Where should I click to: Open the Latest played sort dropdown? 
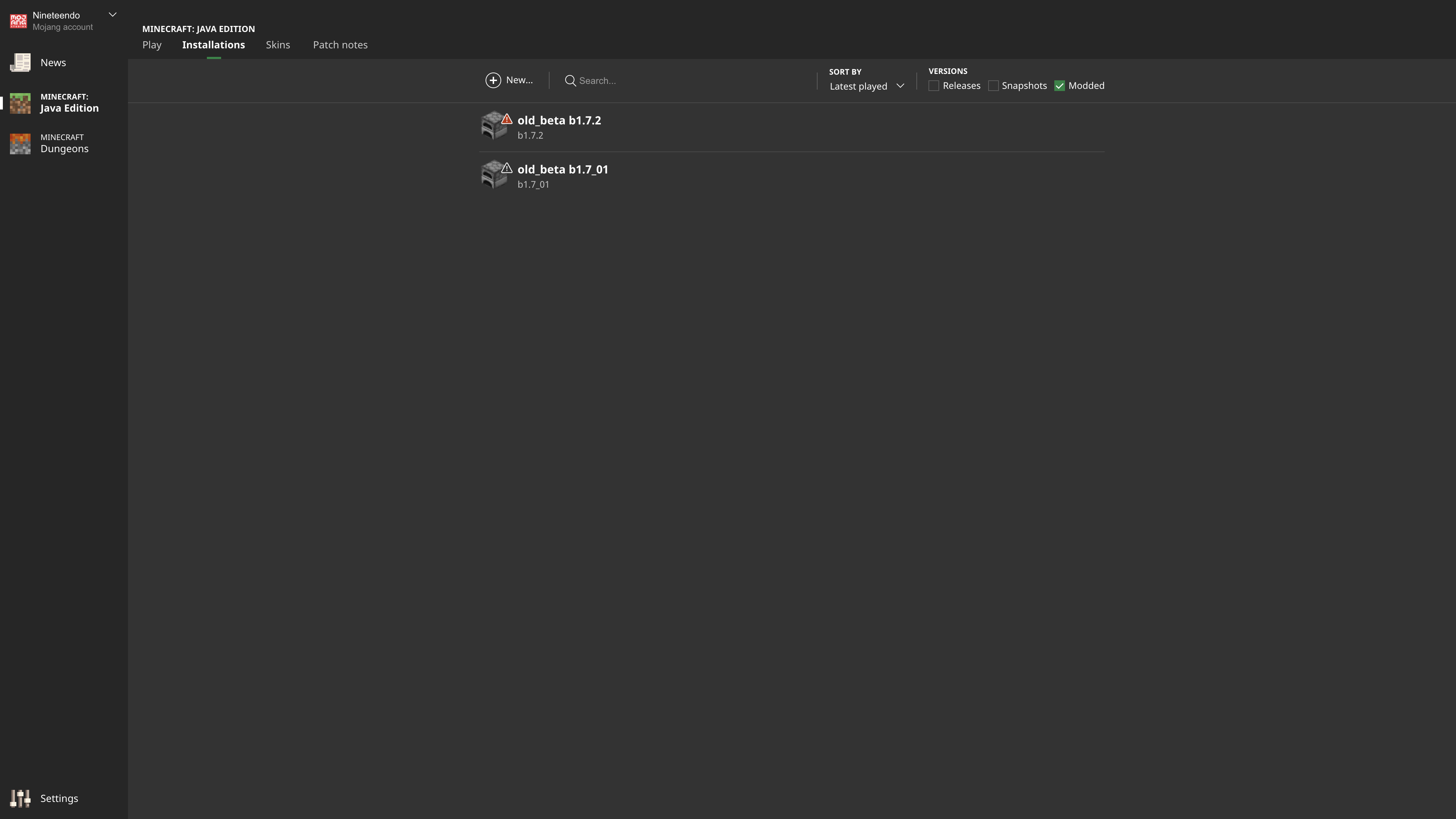coord(867,86)
